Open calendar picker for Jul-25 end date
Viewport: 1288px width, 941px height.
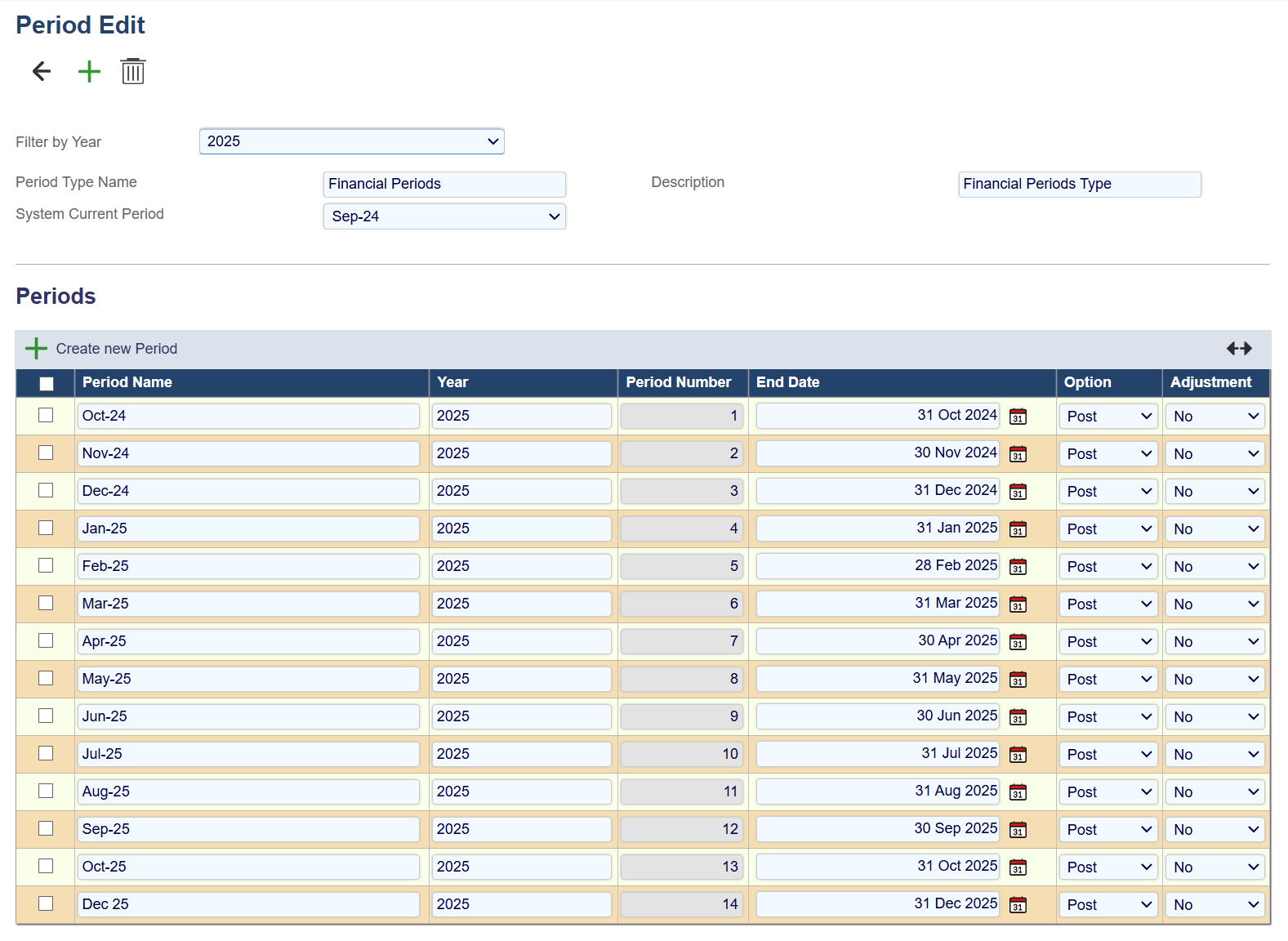click(x=1018, y=755)
